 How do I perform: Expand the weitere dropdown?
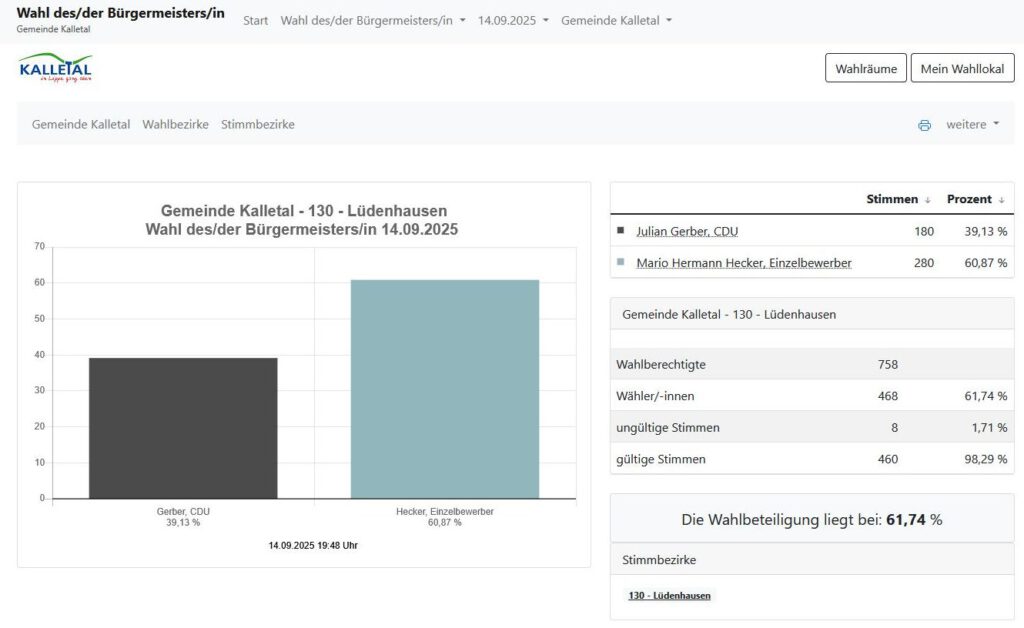(x=972, y=124)
